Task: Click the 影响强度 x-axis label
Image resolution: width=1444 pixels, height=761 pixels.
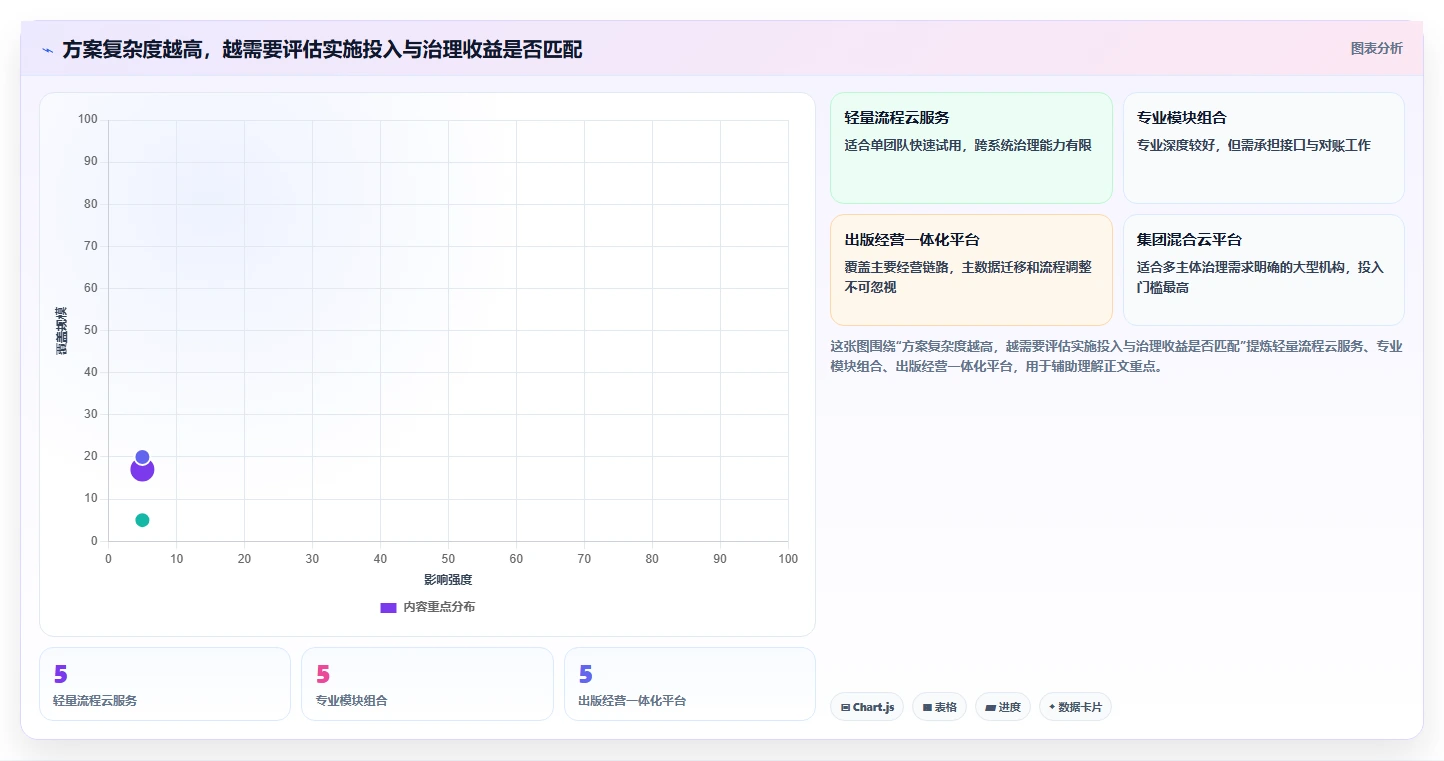Action: pyautogui.click(x=448, y=580)
